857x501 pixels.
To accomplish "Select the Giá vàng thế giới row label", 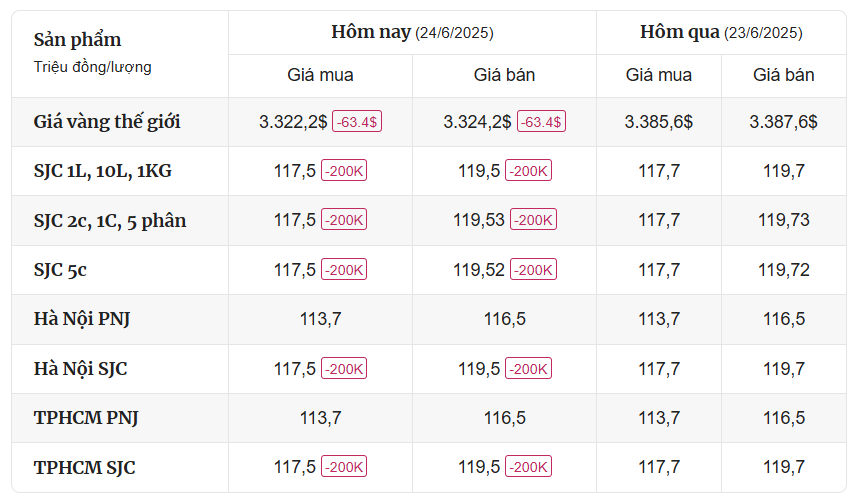I will tap(107, 122).
